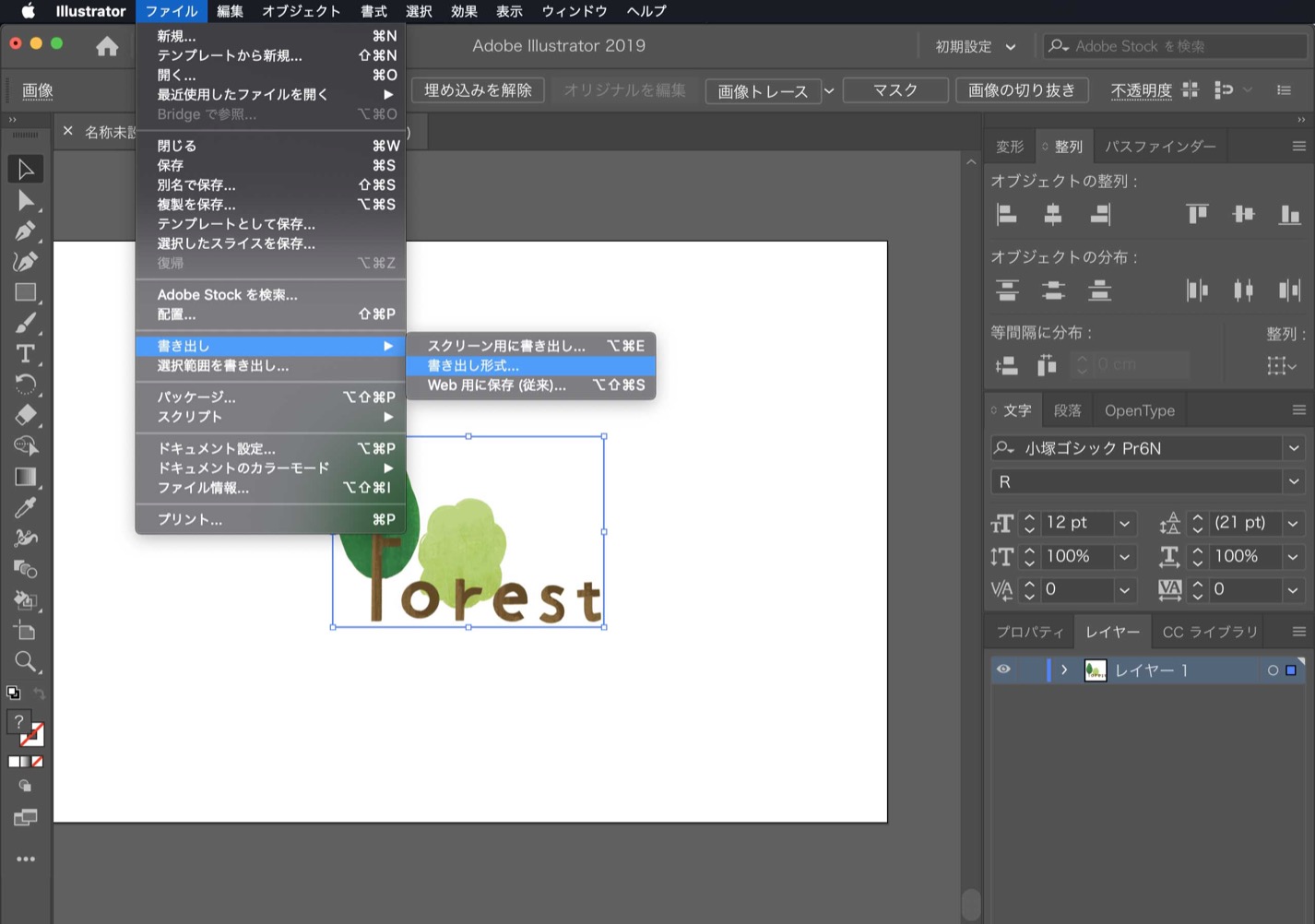Screen dimensions: 1315x924
Task: Open the 12 pt font size dropdown
Action: pyautogui.click(x=1125, y=523)
